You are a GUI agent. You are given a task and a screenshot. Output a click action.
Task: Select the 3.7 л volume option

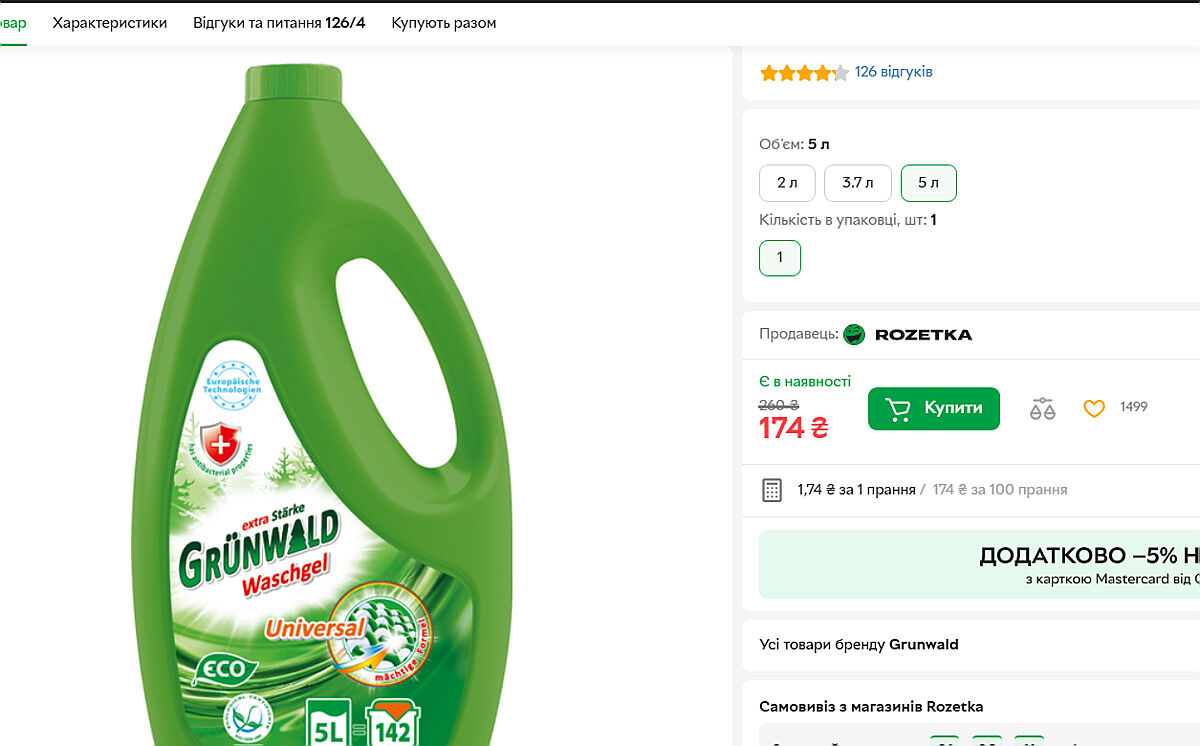coord(857,183)
